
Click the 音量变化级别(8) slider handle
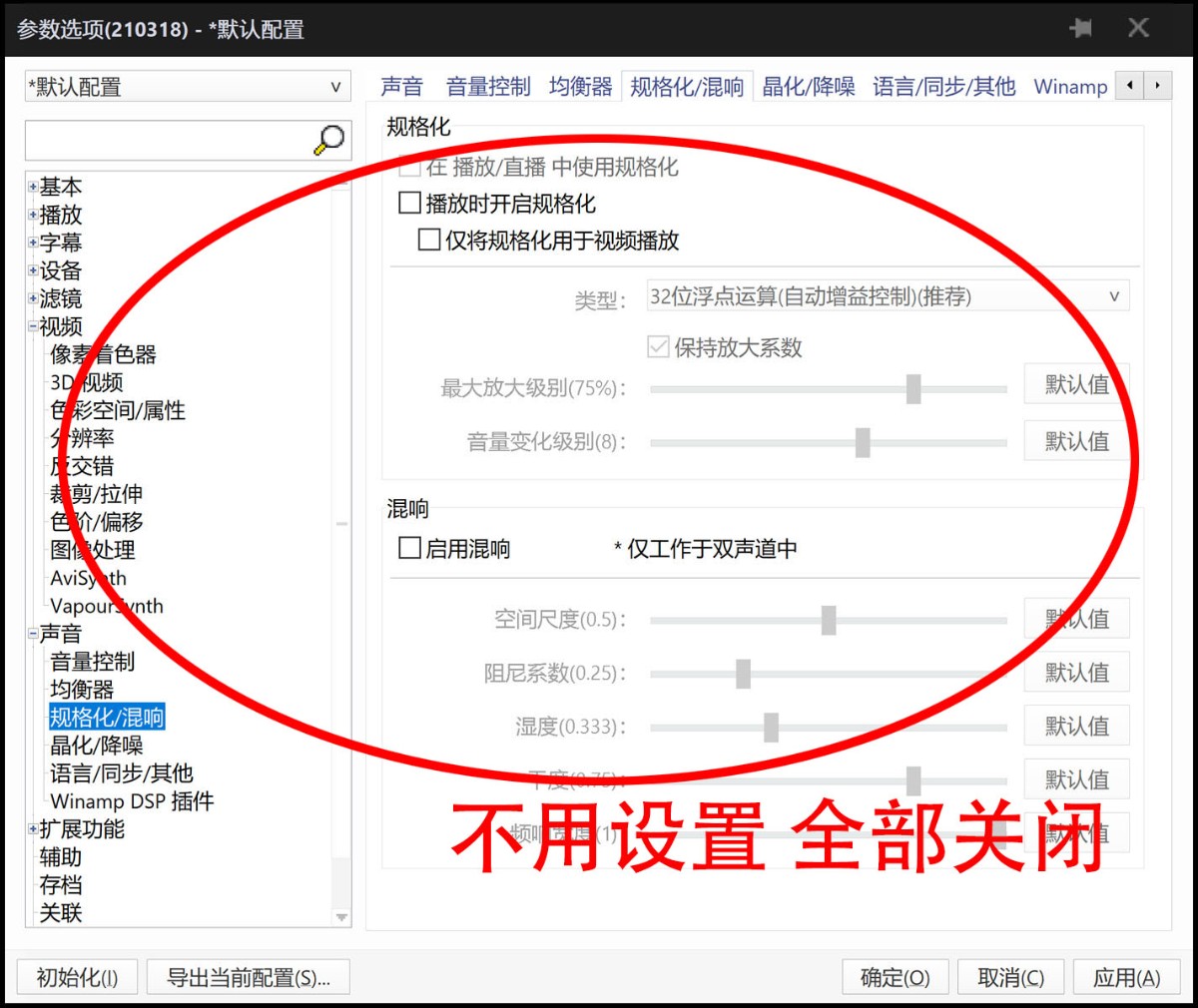(863, 442)
